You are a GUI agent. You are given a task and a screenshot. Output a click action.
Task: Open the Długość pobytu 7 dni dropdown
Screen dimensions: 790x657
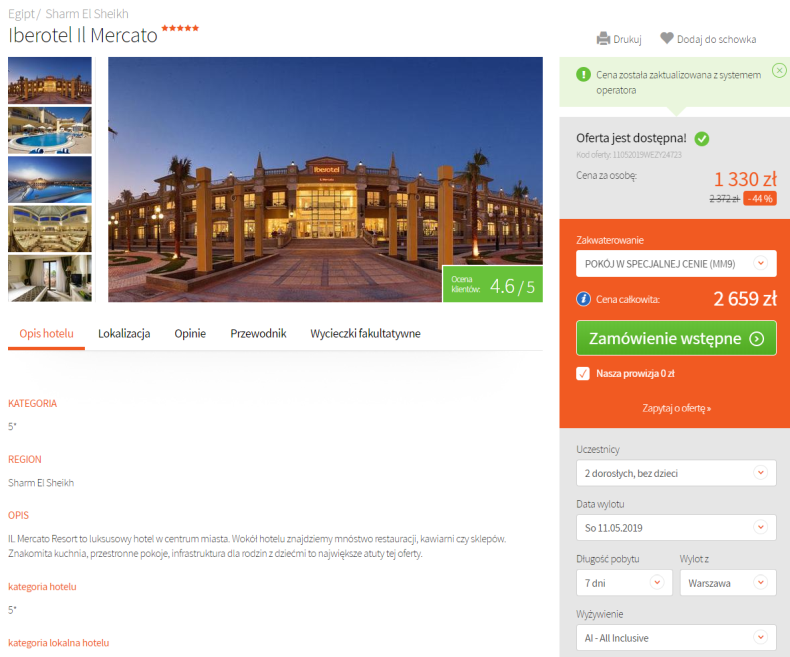pos(624,583)
